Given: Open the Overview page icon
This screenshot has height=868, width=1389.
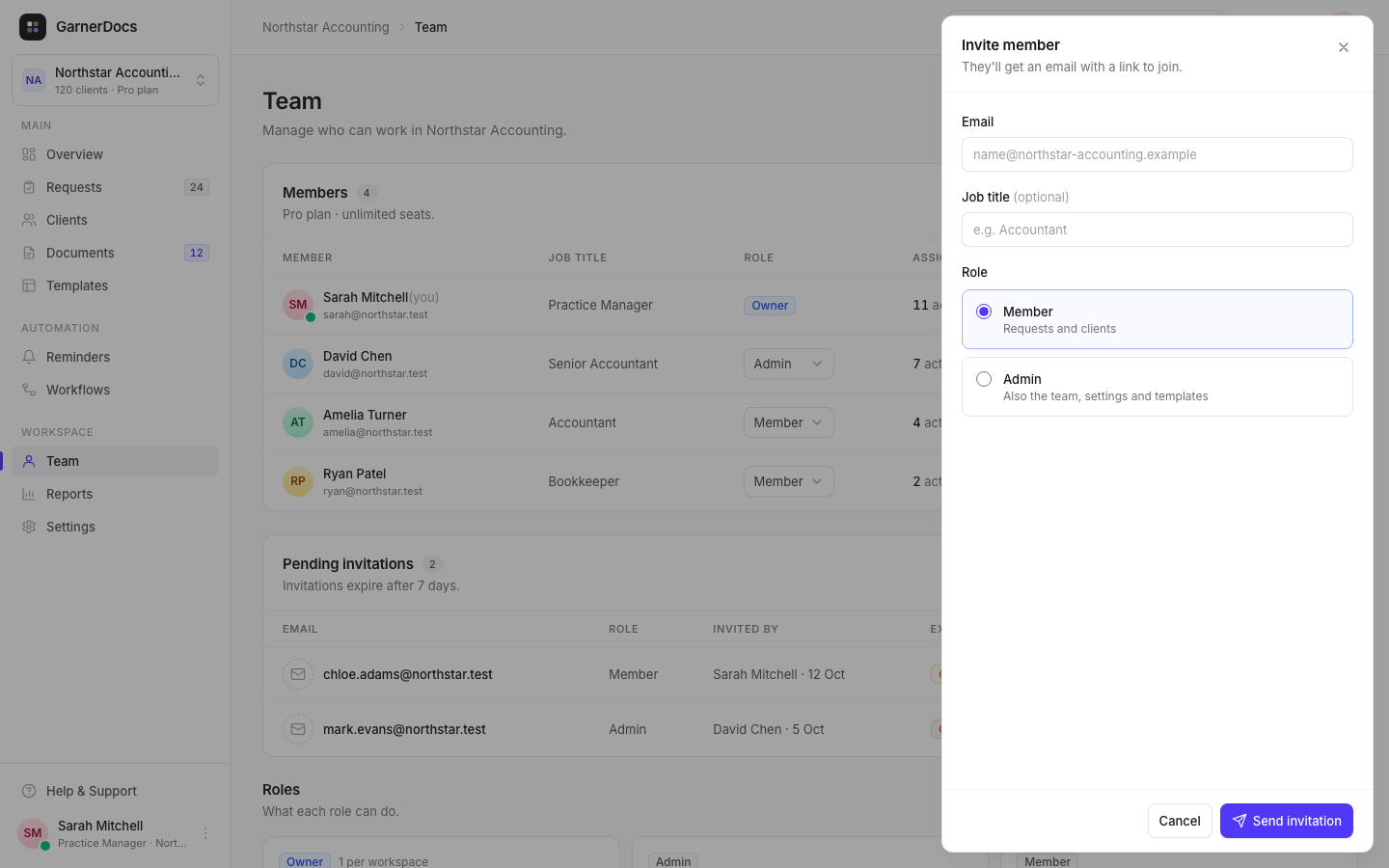Looking at the screenshot, I should [x=29, y=154].
